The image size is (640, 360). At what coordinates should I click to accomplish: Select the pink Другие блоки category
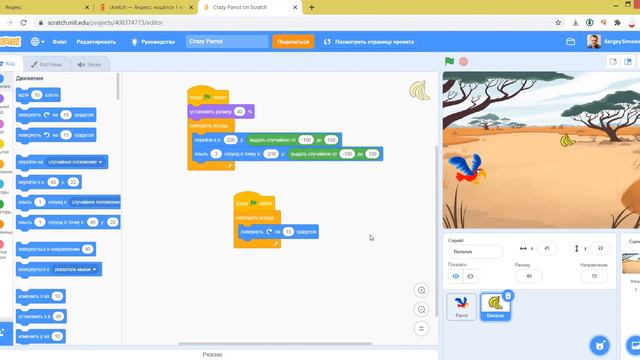point(2,244)
